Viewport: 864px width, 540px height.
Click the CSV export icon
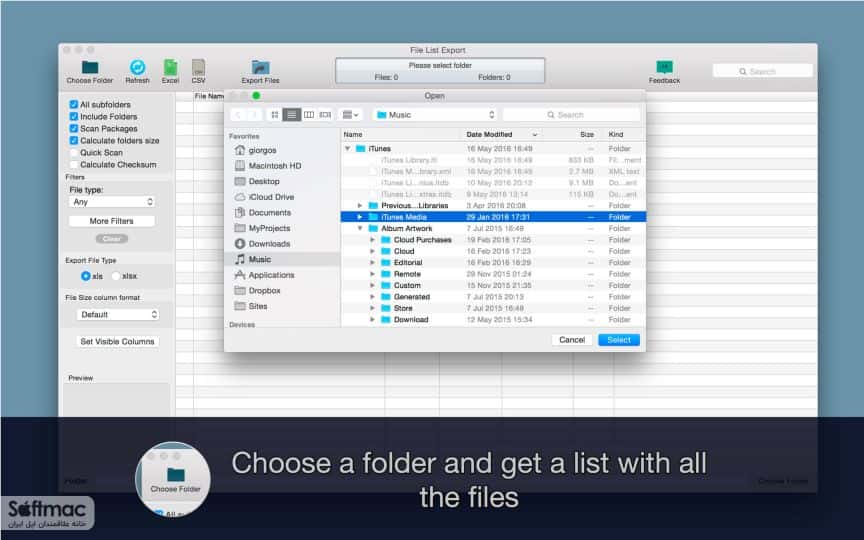198,68
